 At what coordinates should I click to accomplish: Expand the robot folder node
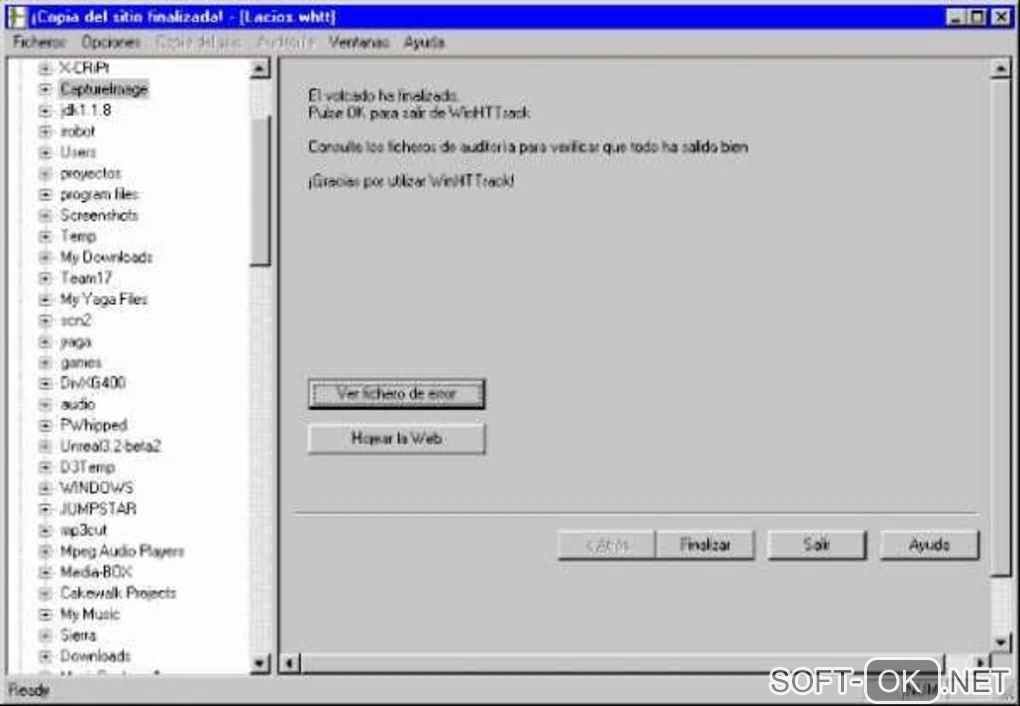coord(45,131)
